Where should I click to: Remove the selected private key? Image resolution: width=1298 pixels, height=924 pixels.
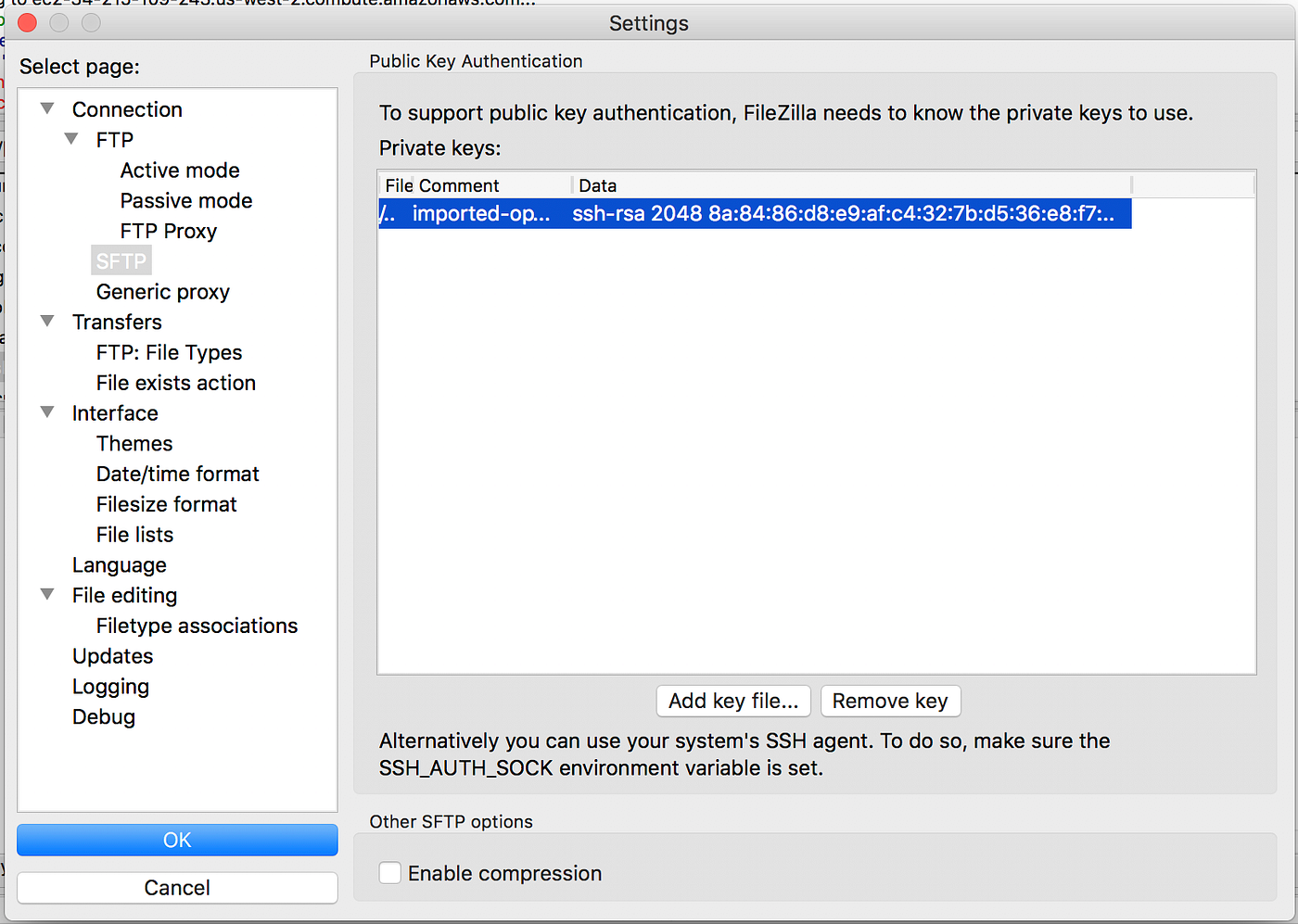coord(890,701)
